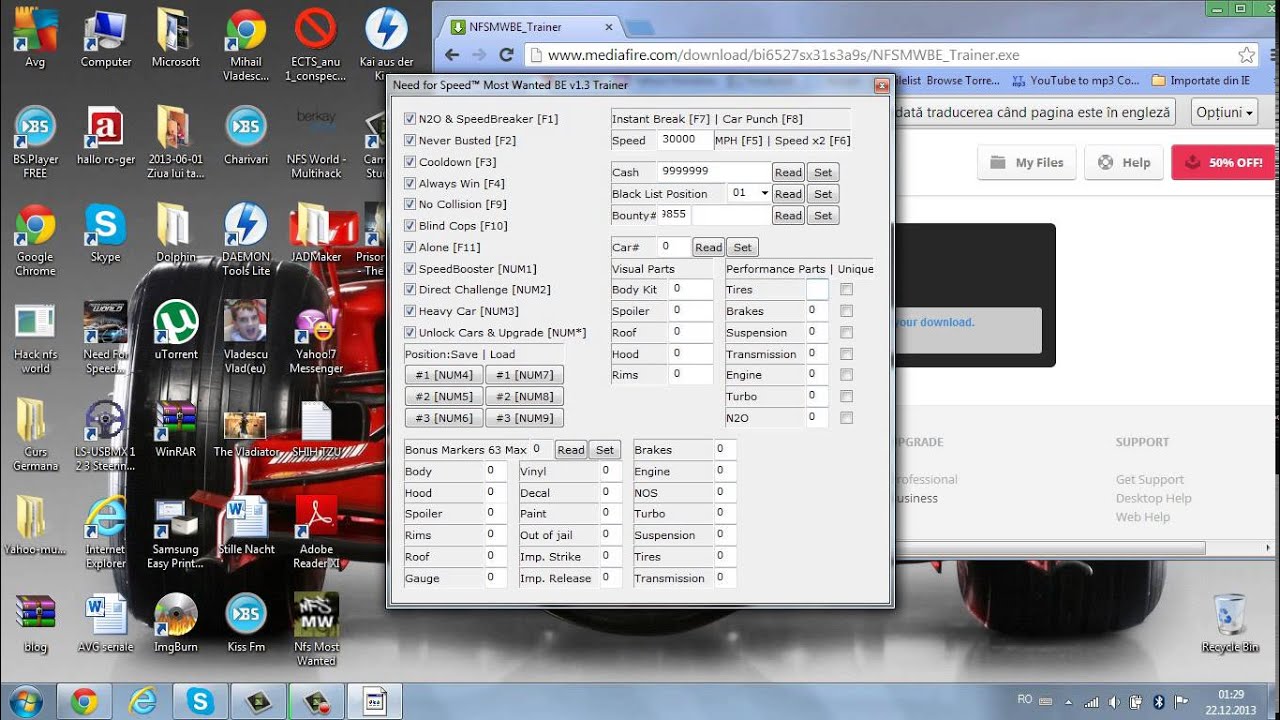Viewport: 1280px width, 720px height.
Task: Open Skype from the taskbar
Action: pyautogui.click(x=200, y=701)
